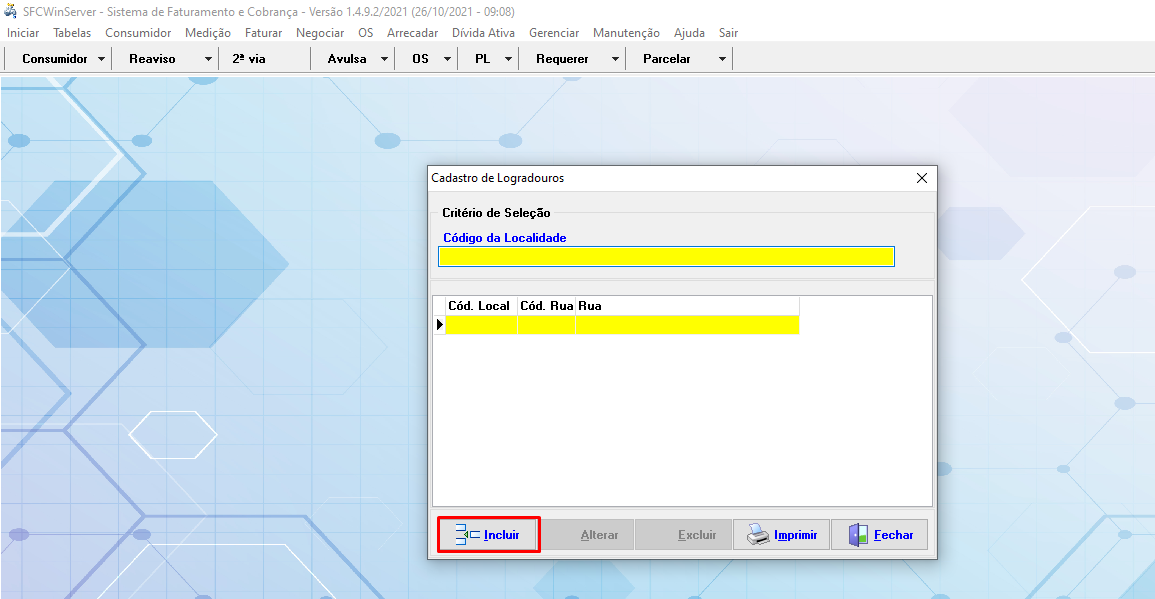Image resolution: width=1155 pixels, height=599 pixels.
Task: Open the Tabelas menu
Action: 72,33
